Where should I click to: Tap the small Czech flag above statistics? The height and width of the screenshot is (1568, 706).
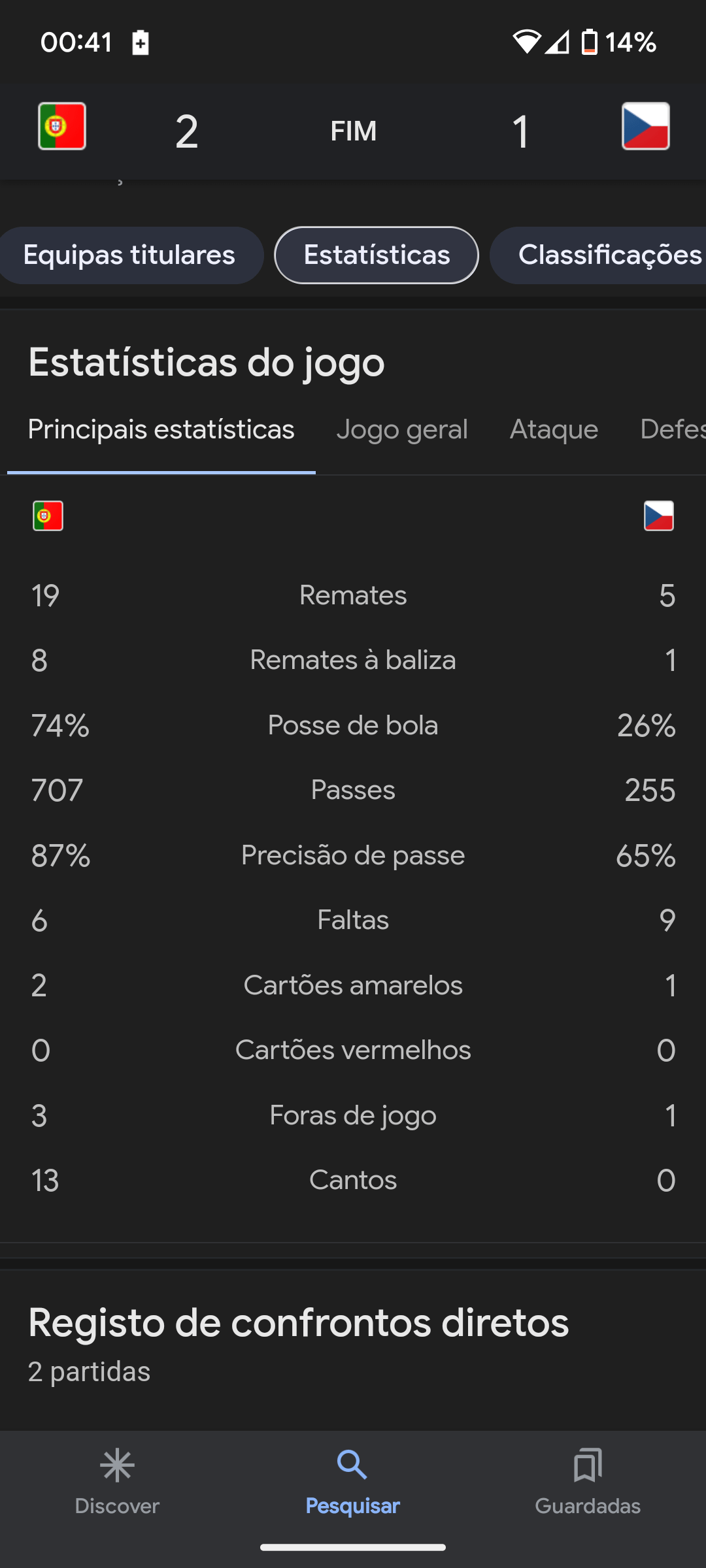tap(659, 515)
